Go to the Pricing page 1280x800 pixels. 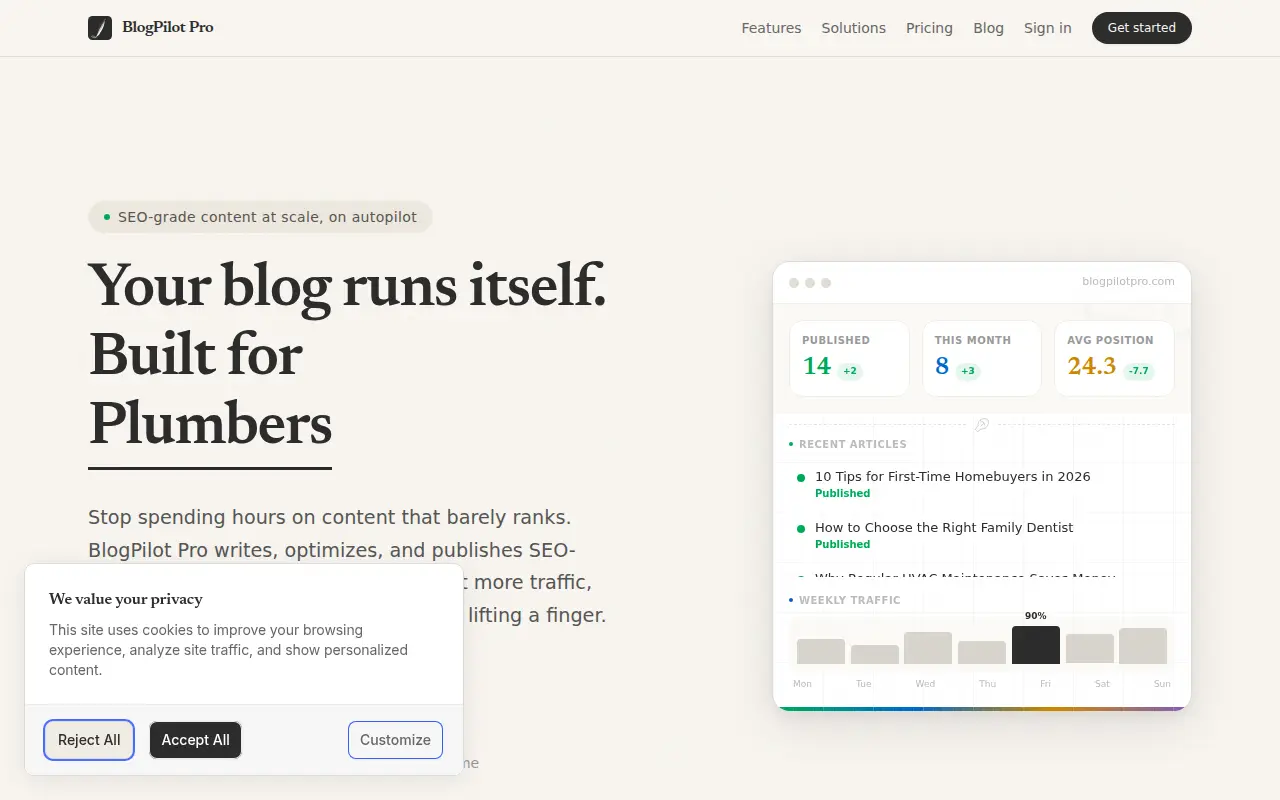click(x=929, y=28)
